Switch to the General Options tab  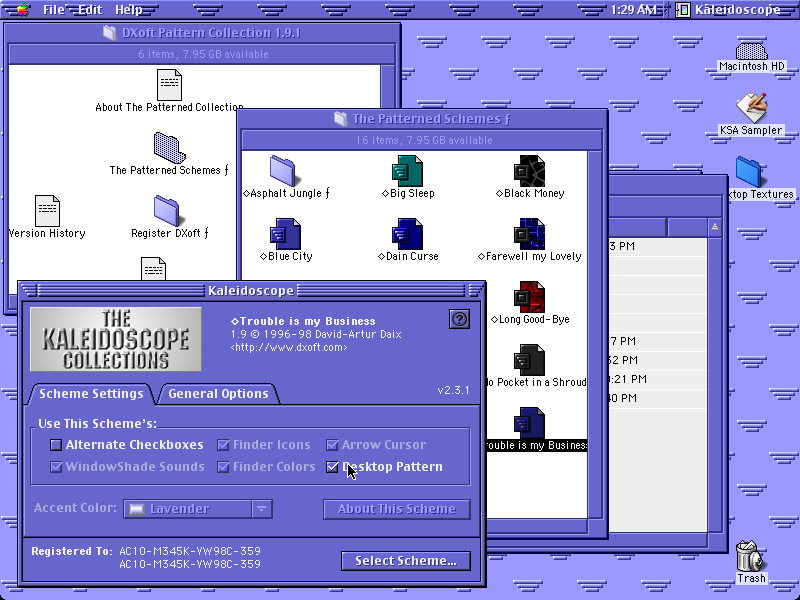(218, 393)
